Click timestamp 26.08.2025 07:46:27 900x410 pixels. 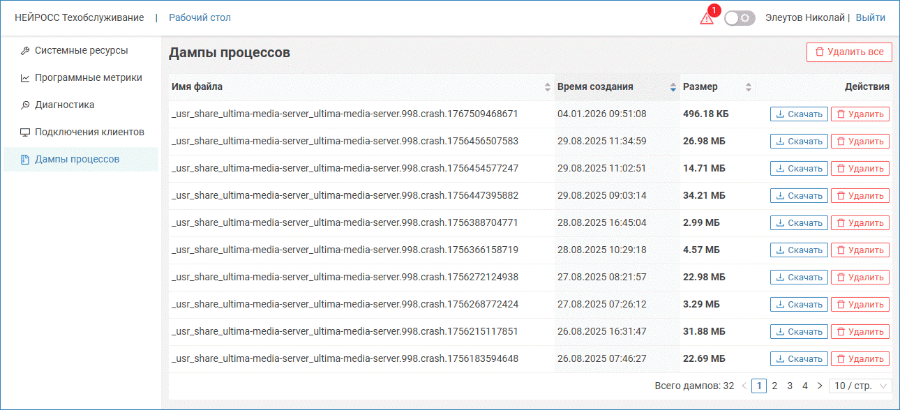pos(602,358)
